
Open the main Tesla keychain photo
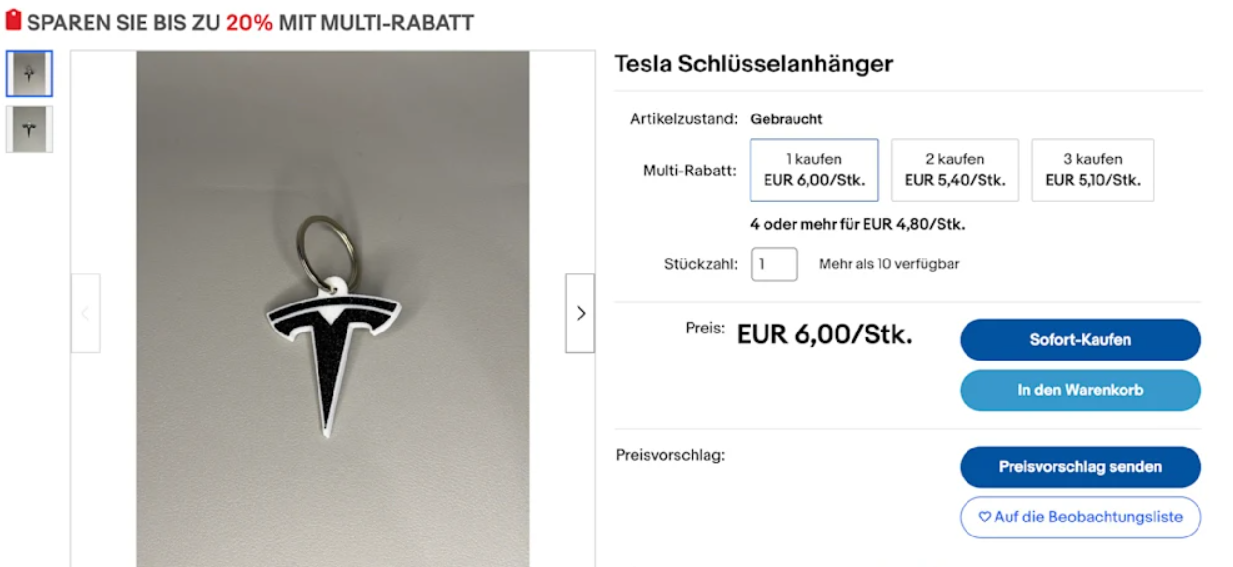(333, 309)
